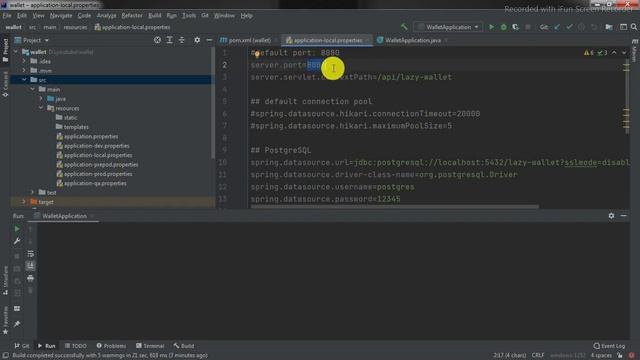Hide the Project tool window

209,40
